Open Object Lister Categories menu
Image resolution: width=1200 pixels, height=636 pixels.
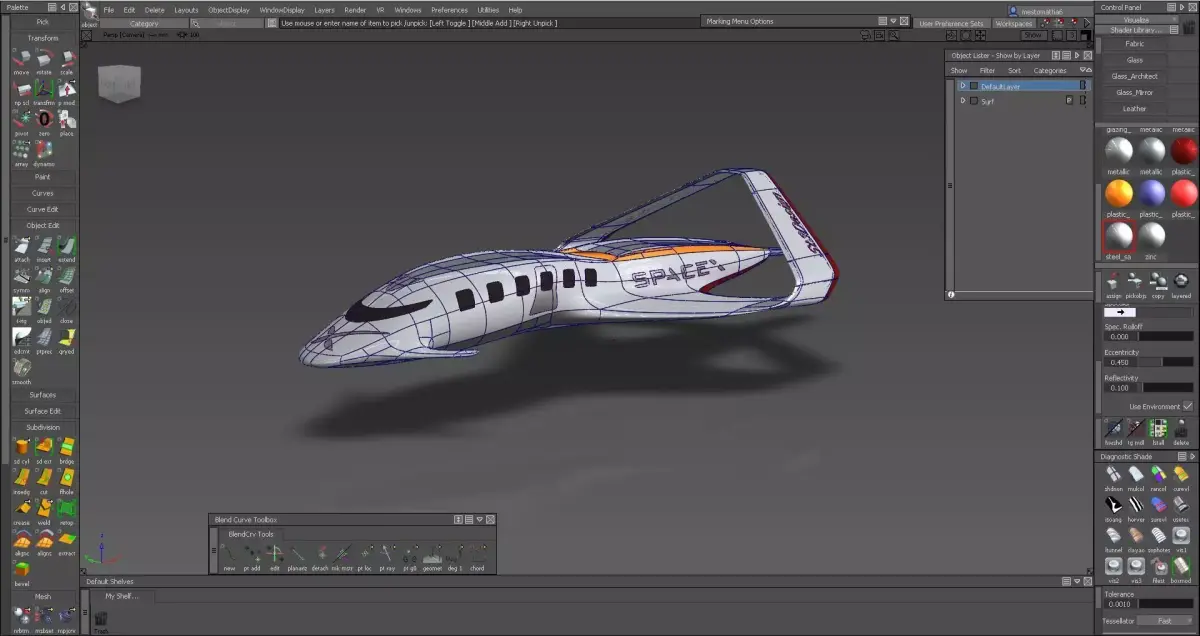[x=1049, y=71]
